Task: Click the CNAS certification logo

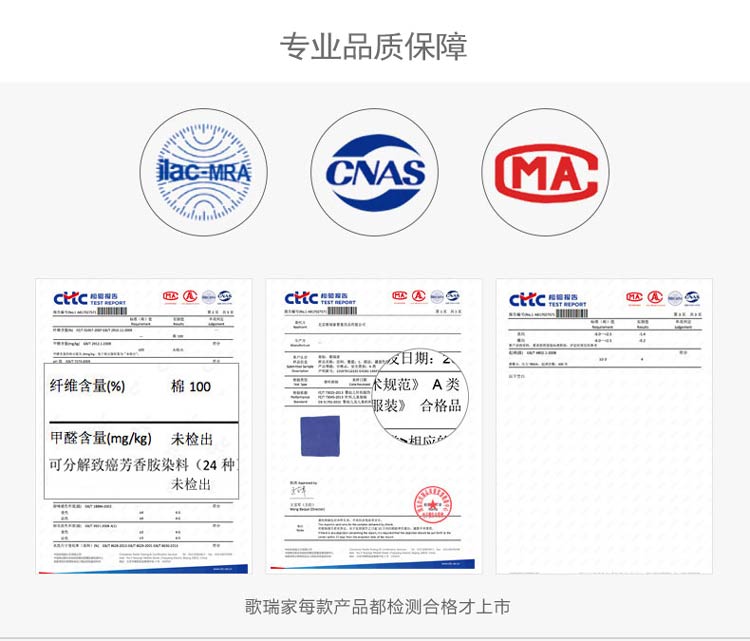Action: click(375, 172)
